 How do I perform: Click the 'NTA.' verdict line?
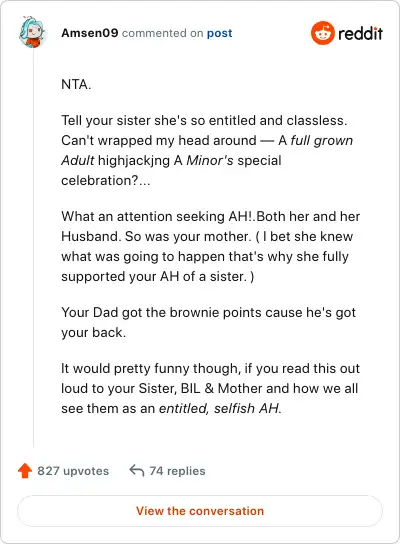click(76, 84)
